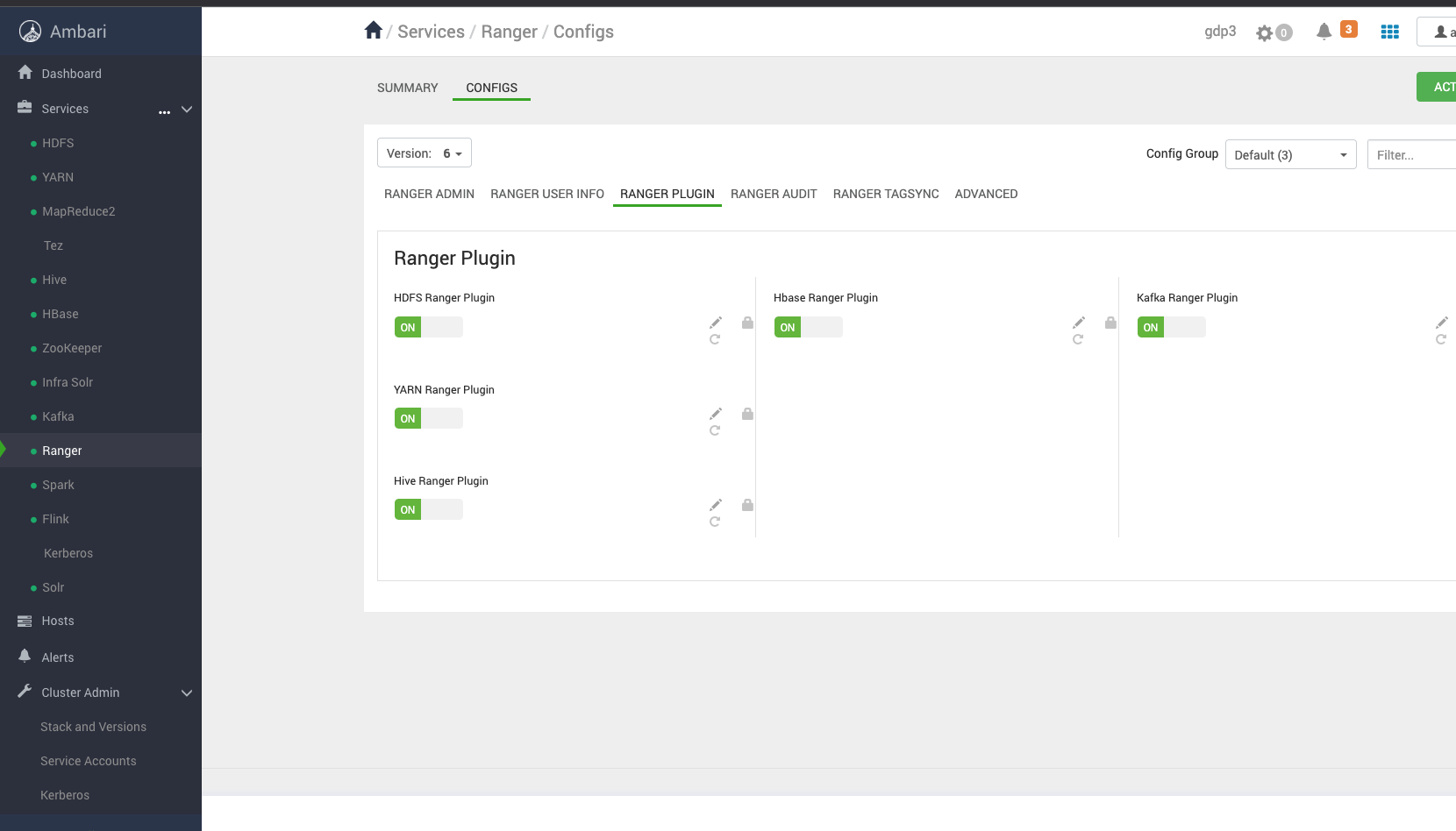Image resolution: width=1456 pixels, height=831 pixels.
Task: Click the config Filter input field
Action: [x=1412, y=154]
